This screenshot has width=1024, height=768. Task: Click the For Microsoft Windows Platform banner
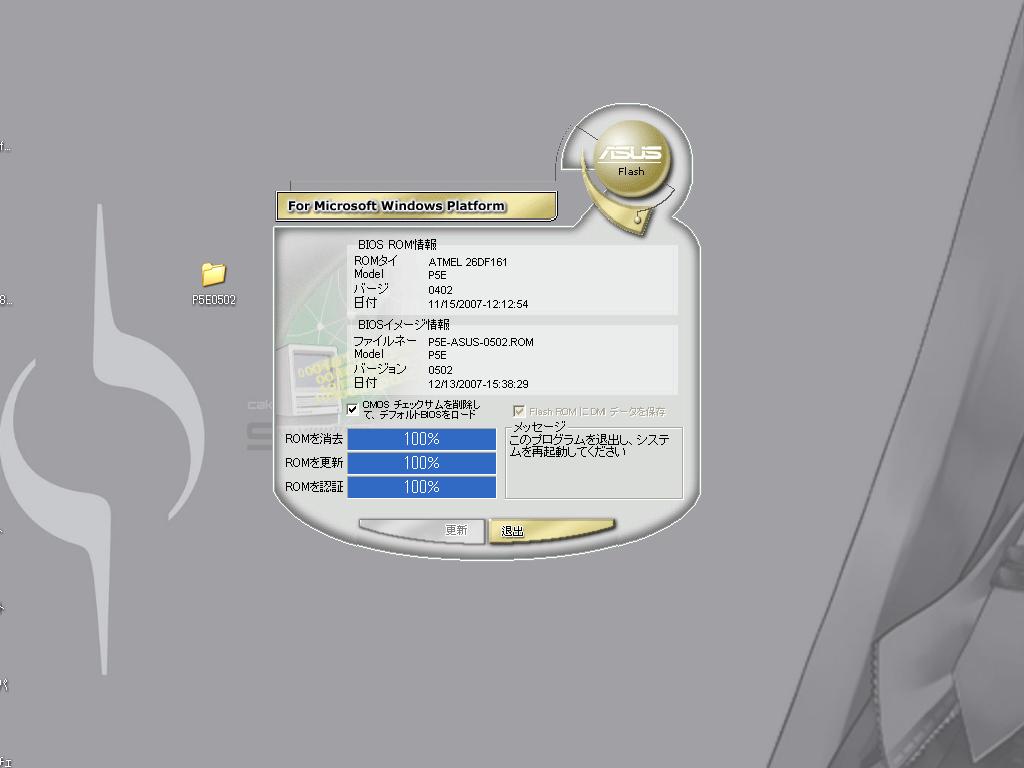click(x=417, y=206)
